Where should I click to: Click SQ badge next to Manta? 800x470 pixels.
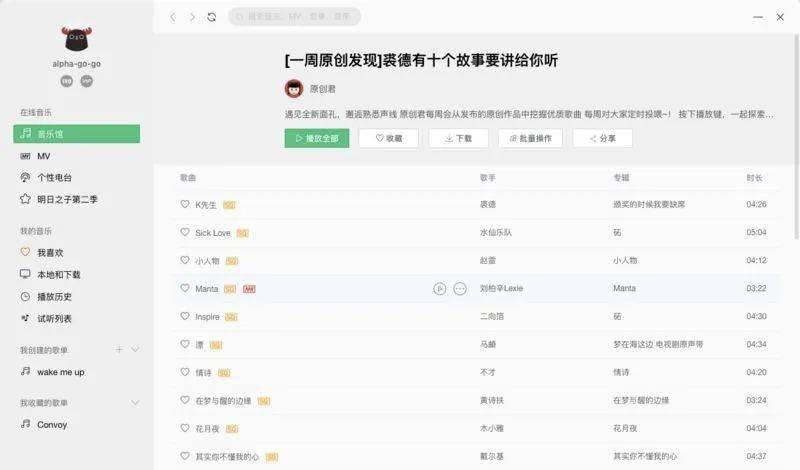[x=230, y=289]
